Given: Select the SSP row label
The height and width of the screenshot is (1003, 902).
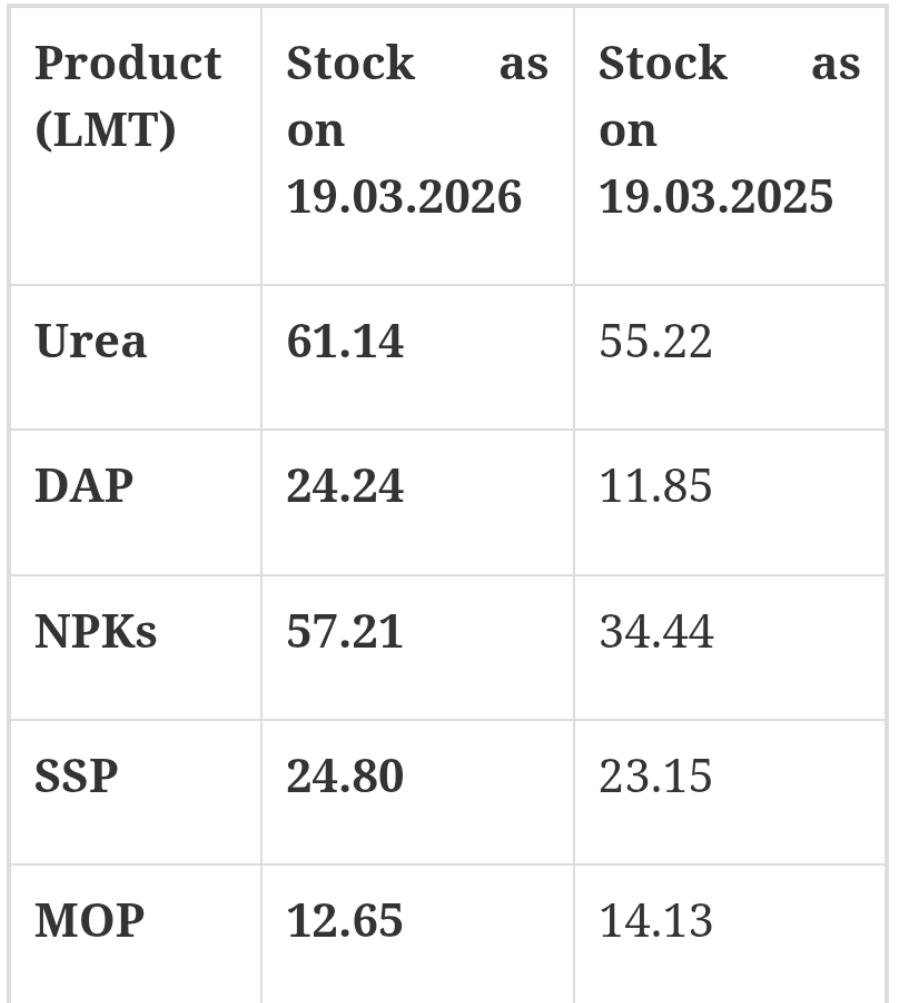Looking at the screenshot, I should (77, 777).
